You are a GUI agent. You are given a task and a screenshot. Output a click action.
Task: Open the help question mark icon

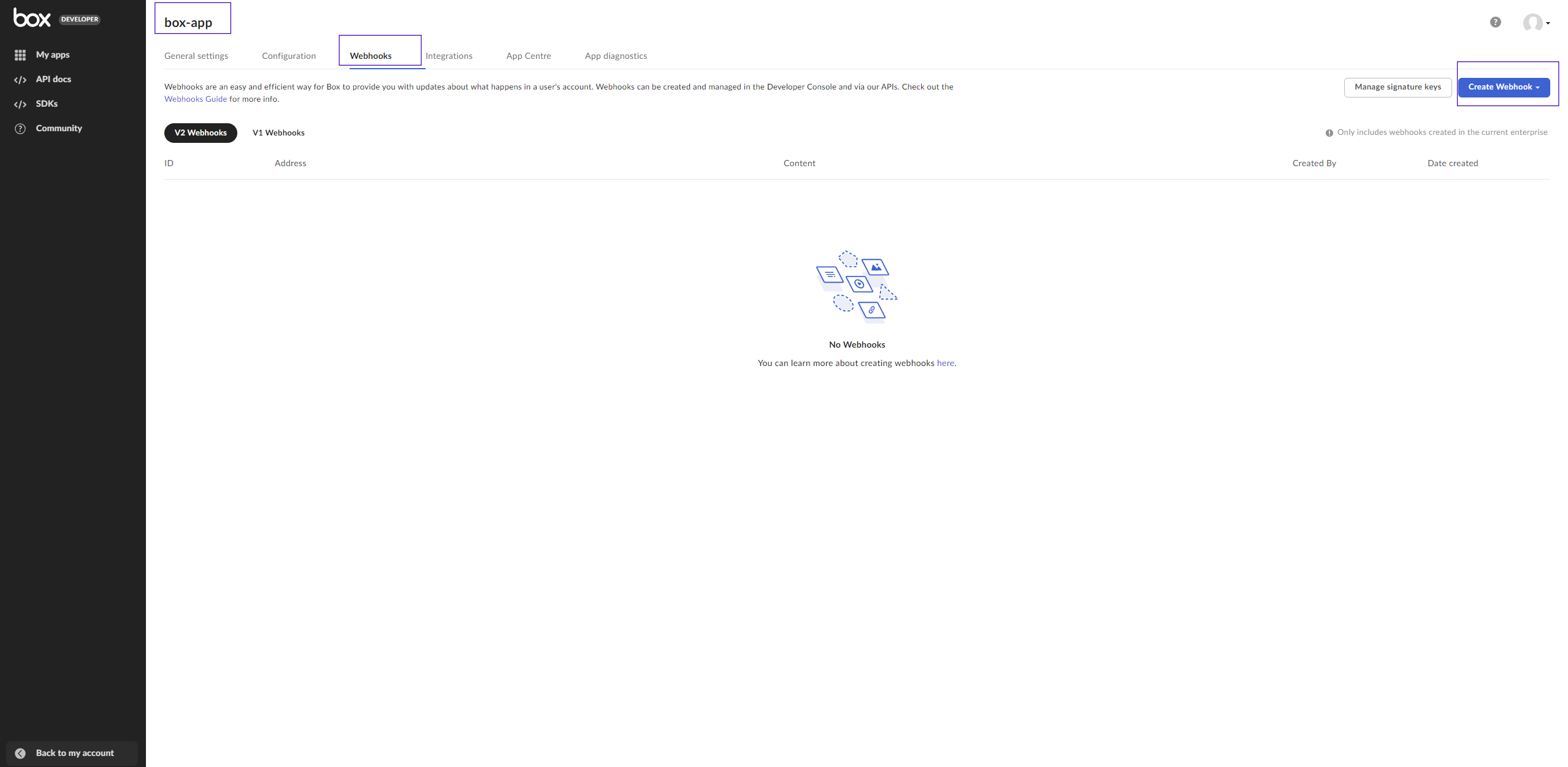click(1496, 22)
